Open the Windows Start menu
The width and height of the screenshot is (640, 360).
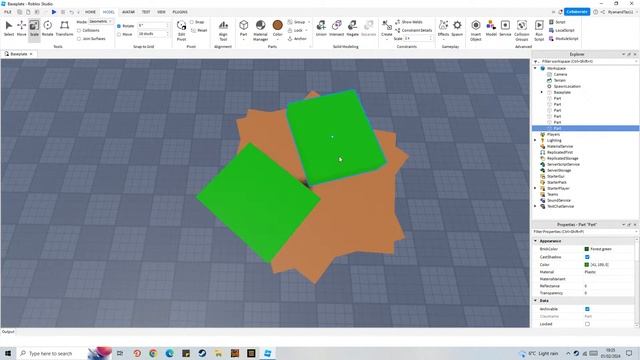(8, 353)
